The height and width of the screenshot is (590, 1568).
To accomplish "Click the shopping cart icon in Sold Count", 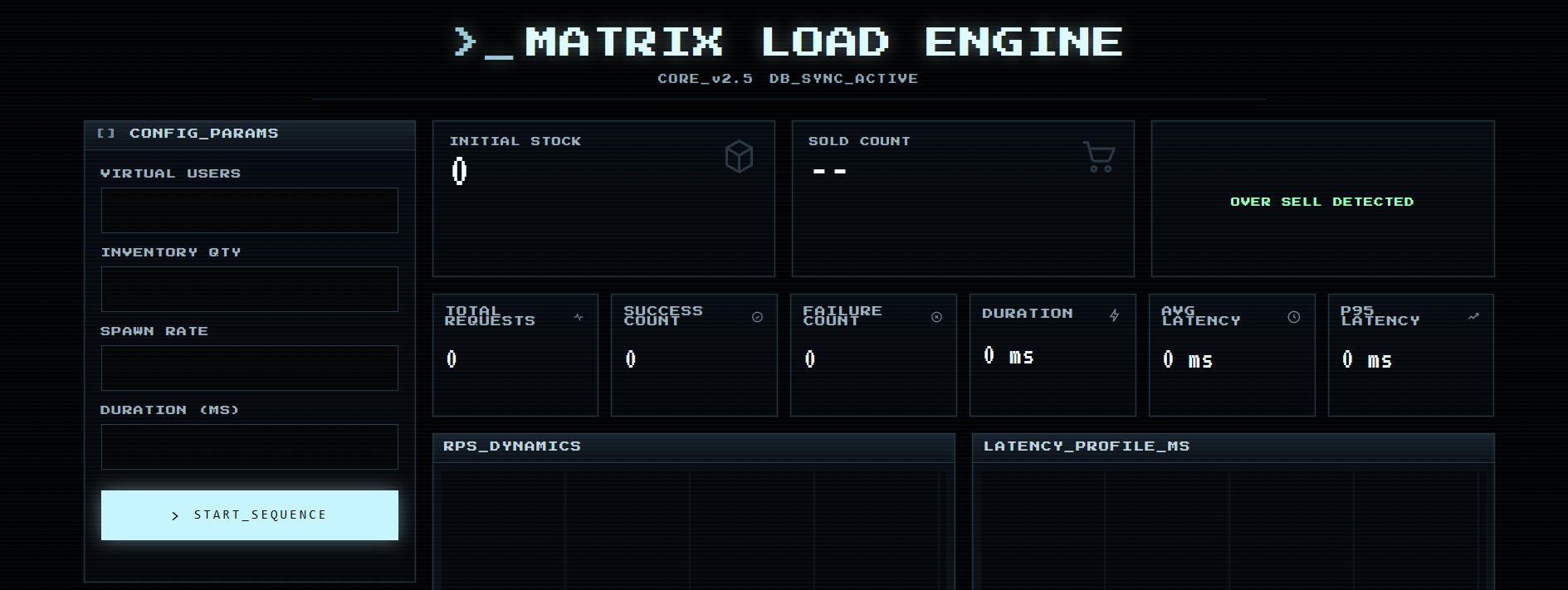I will (1098, 157).
